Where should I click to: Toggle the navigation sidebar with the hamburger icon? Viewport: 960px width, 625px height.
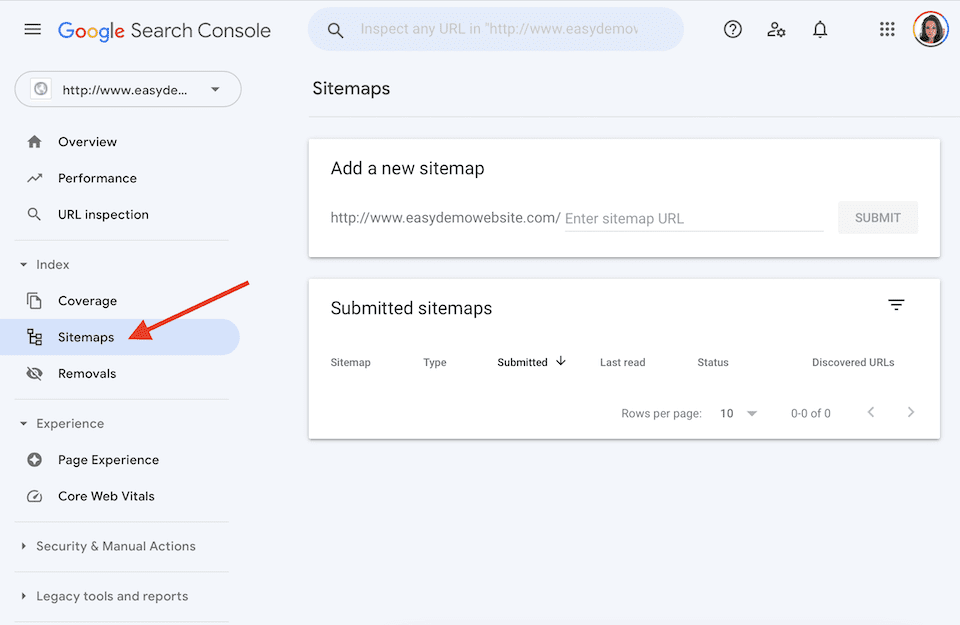click(32, 29)
